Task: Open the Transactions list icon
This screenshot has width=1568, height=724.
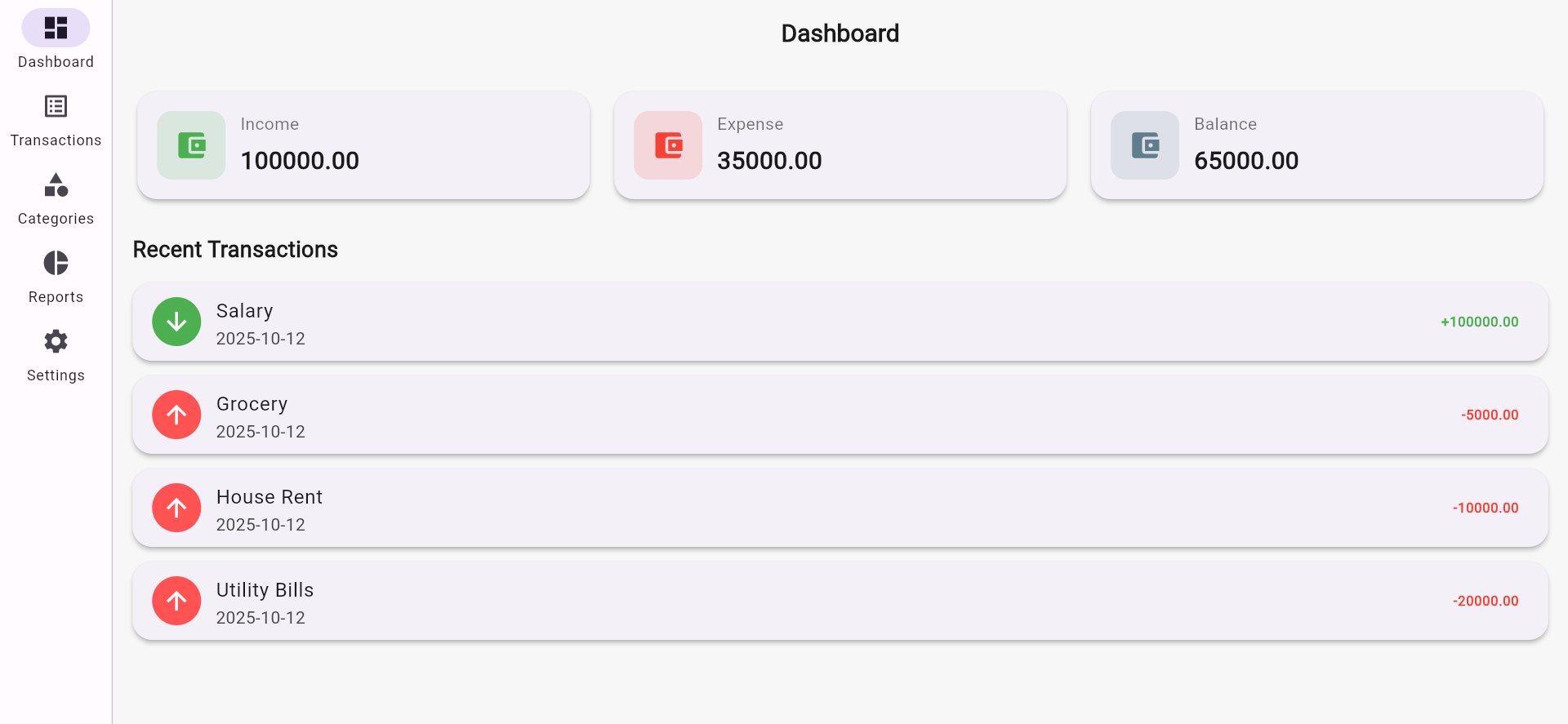Action: [56, 106]
